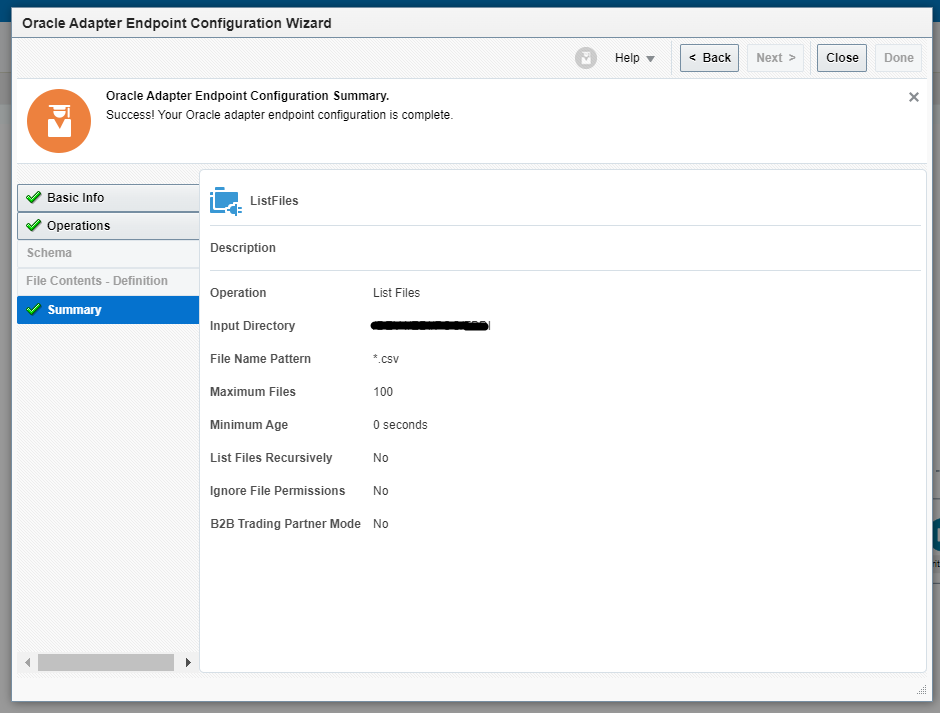This screenshot has height=713, width=940.
Task: Click checkmark icon on Summary step
Action: 34,309
